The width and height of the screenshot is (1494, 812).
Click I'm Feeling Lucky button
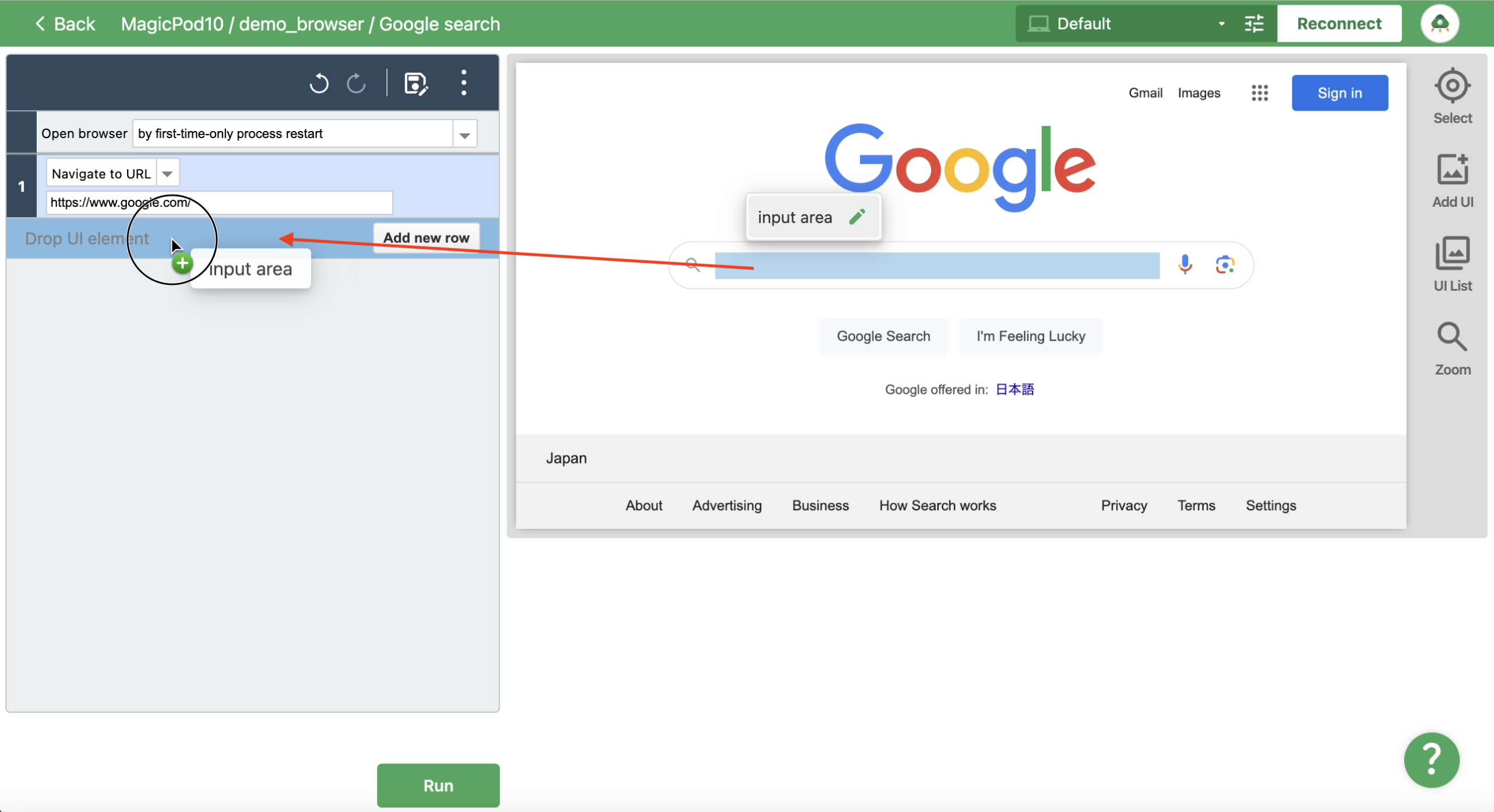[1031, 336]
